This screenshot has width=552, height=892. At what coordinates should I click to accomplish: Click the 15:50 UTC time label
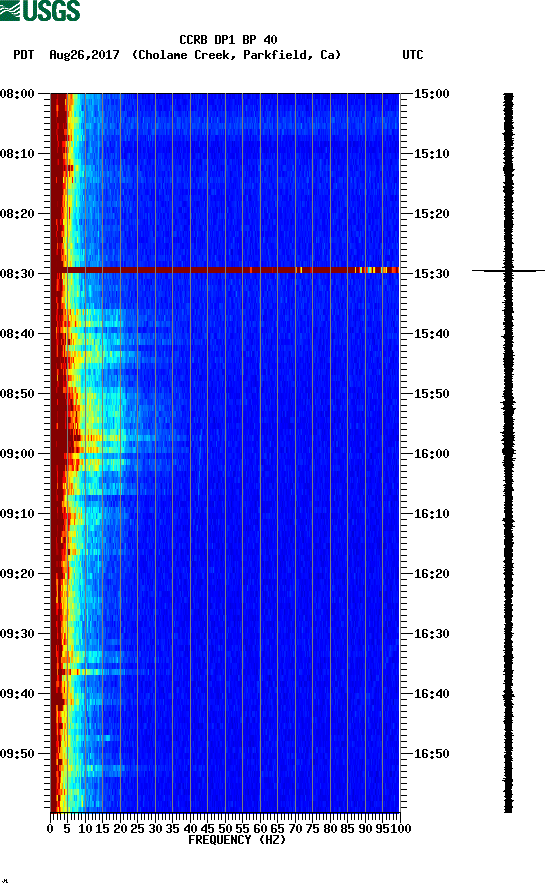431,394
